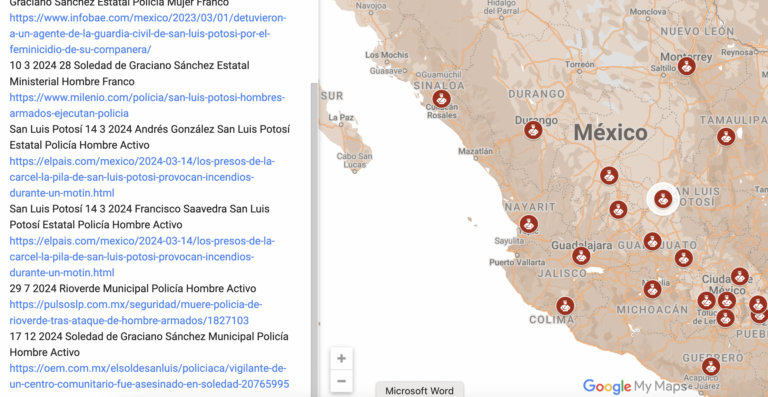Click the marker directly east of the Nayarit label

click(618, 210)
